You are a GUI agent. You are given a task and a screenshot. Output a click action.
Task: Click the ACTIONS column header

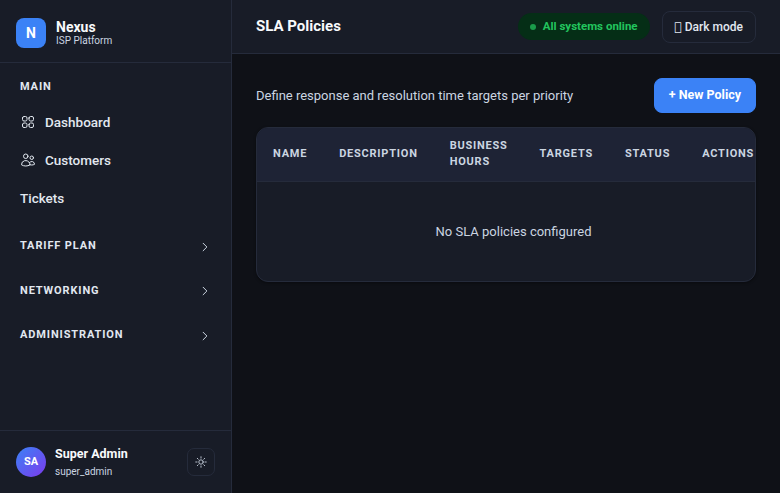coord(728,153)
